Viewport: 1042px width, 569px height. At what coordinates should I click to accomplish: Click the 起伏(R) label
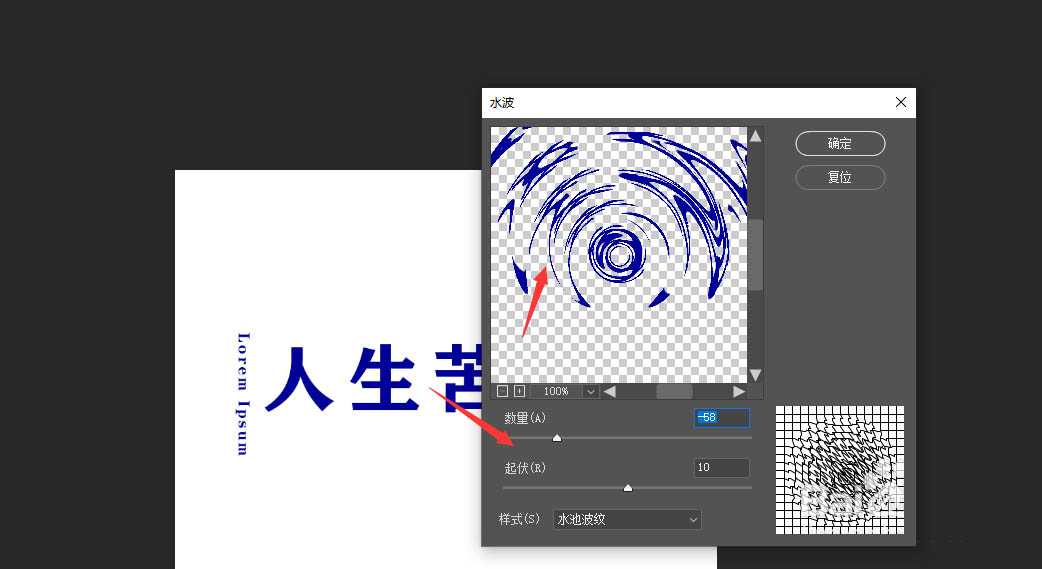tap(525, 468)
